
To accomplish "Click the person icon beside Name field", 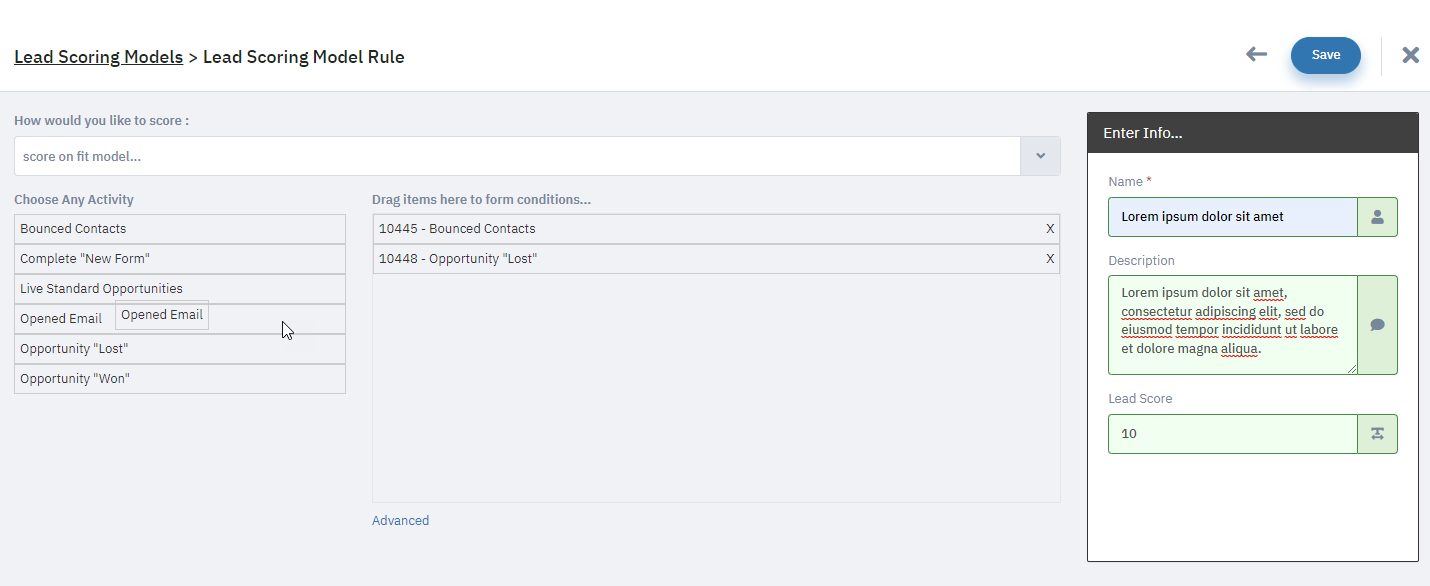I will click(x=1377, y=217).
